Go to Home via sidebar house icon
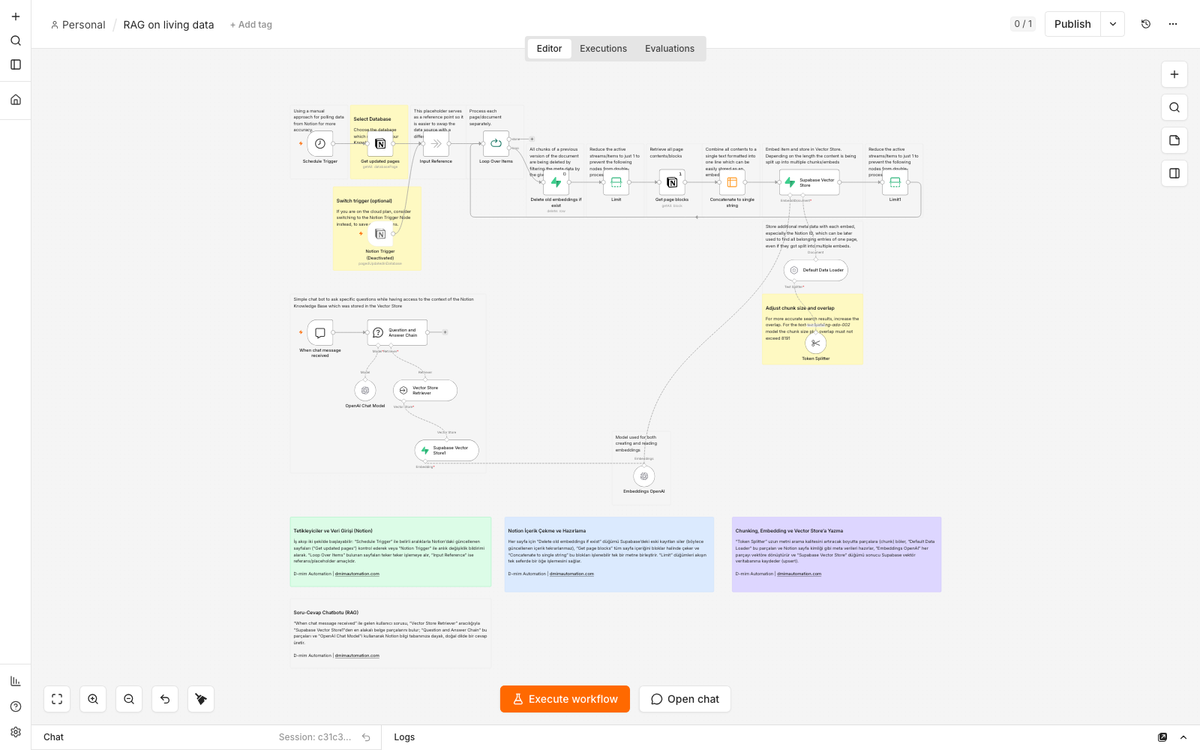The height and width of the screenshot is (750, 1200). click(x=15, y=100)
